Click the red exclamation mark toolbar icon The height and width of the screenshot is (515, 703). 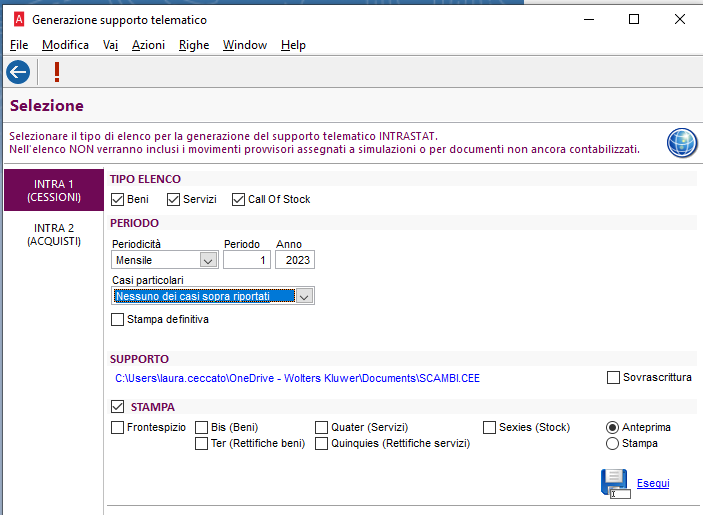(x=57, y=72)
